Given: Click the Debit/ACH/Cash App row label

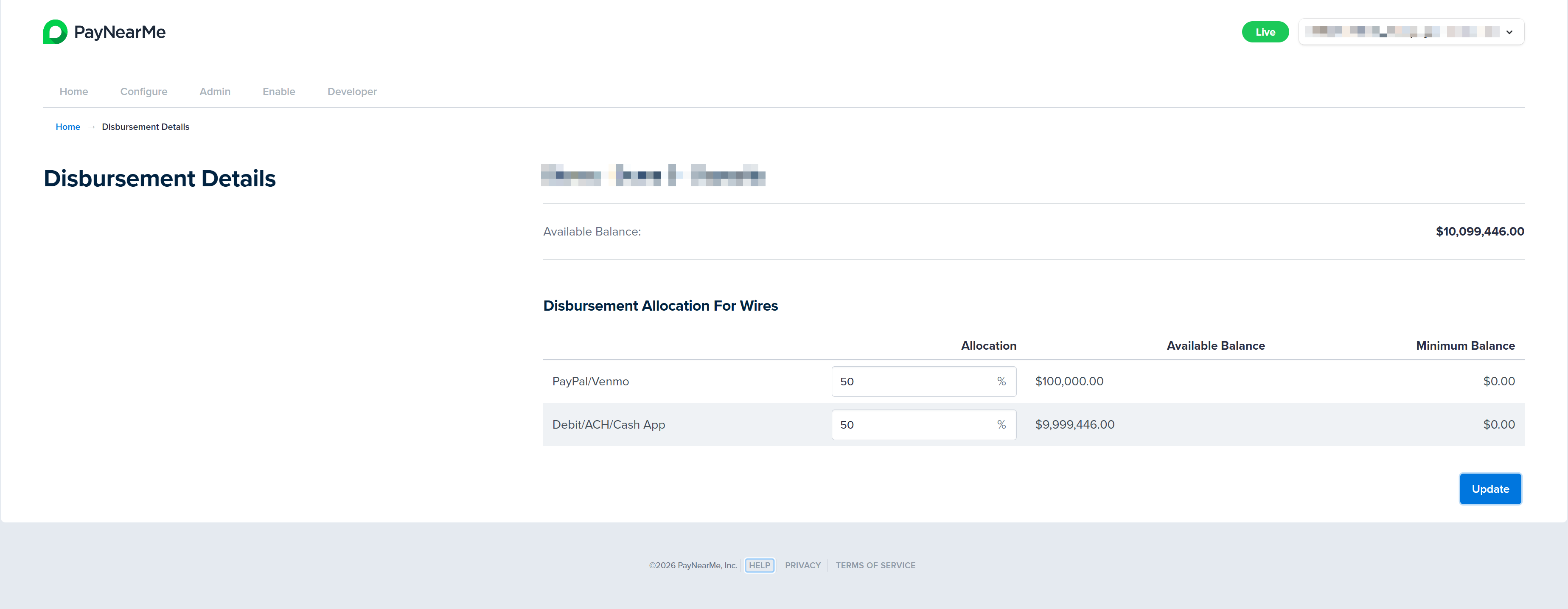Looking at the screenshot, I should (609, 424).
